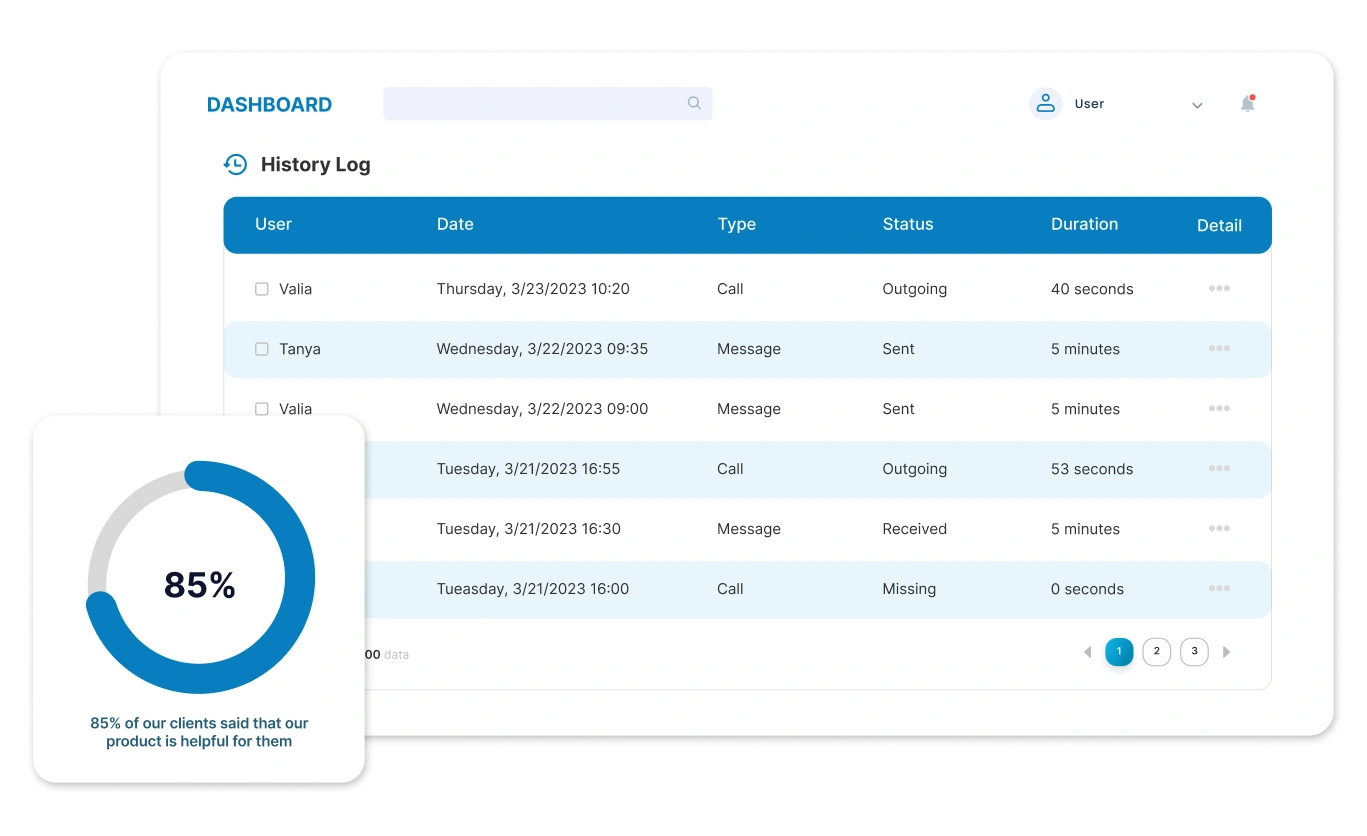The width and height of the screenshot is (1367, 836).
Task: Click the 85% circular progress ring
Action: tap(290, 520)
